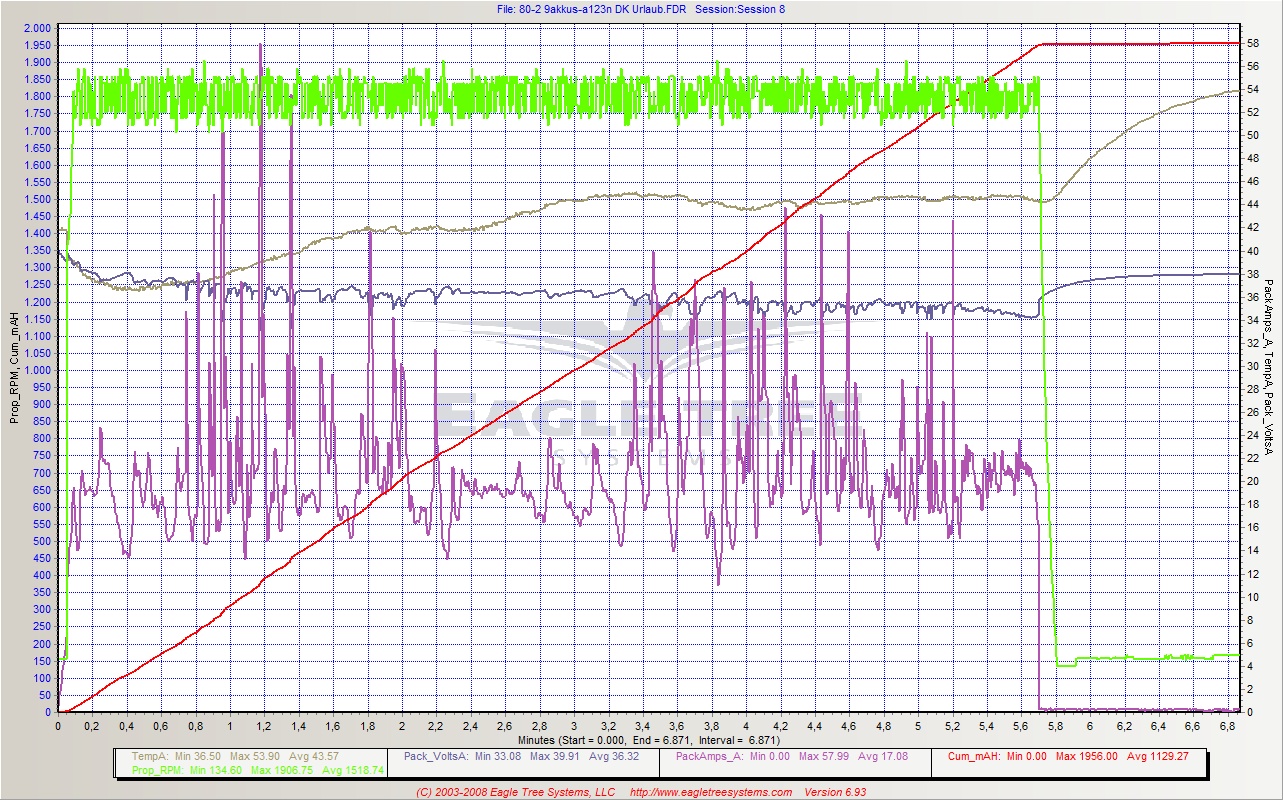This screenshot has height=800, width=1283.
Task: Select the PackAmps_A legend label
Action: pyautogui.click(x=710, y=756)
